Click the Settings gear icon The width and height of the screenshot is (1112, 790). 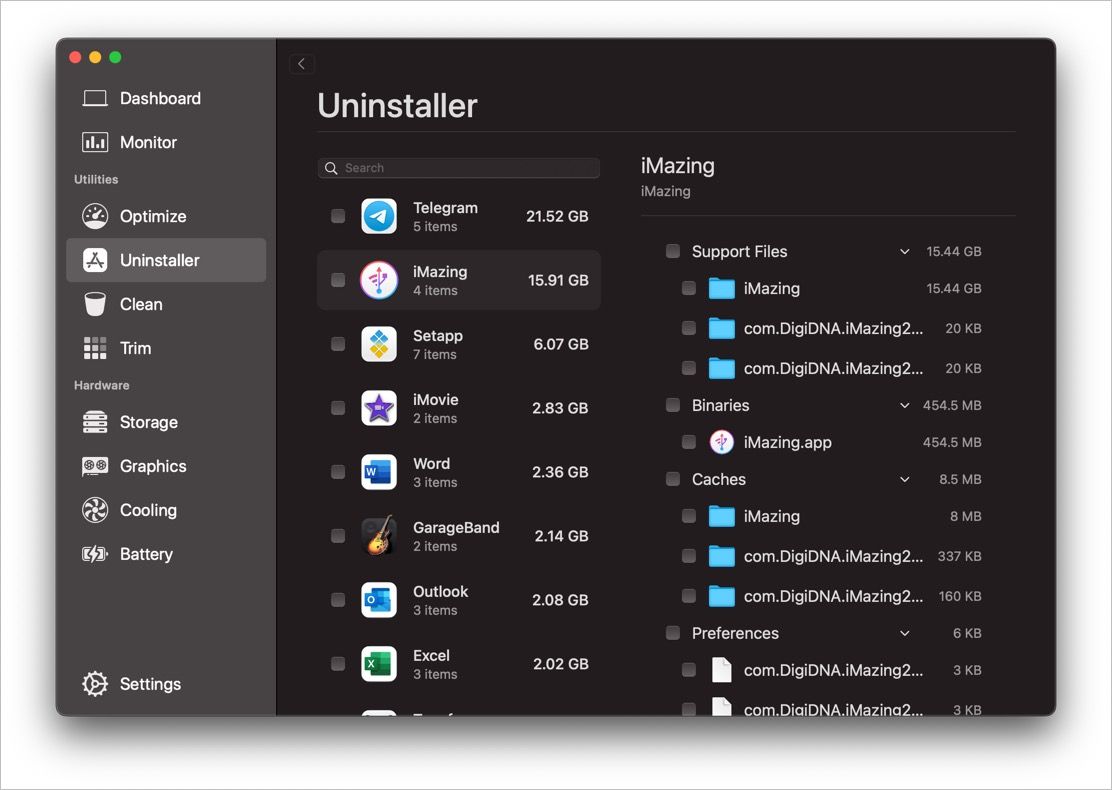coord(95,684)
